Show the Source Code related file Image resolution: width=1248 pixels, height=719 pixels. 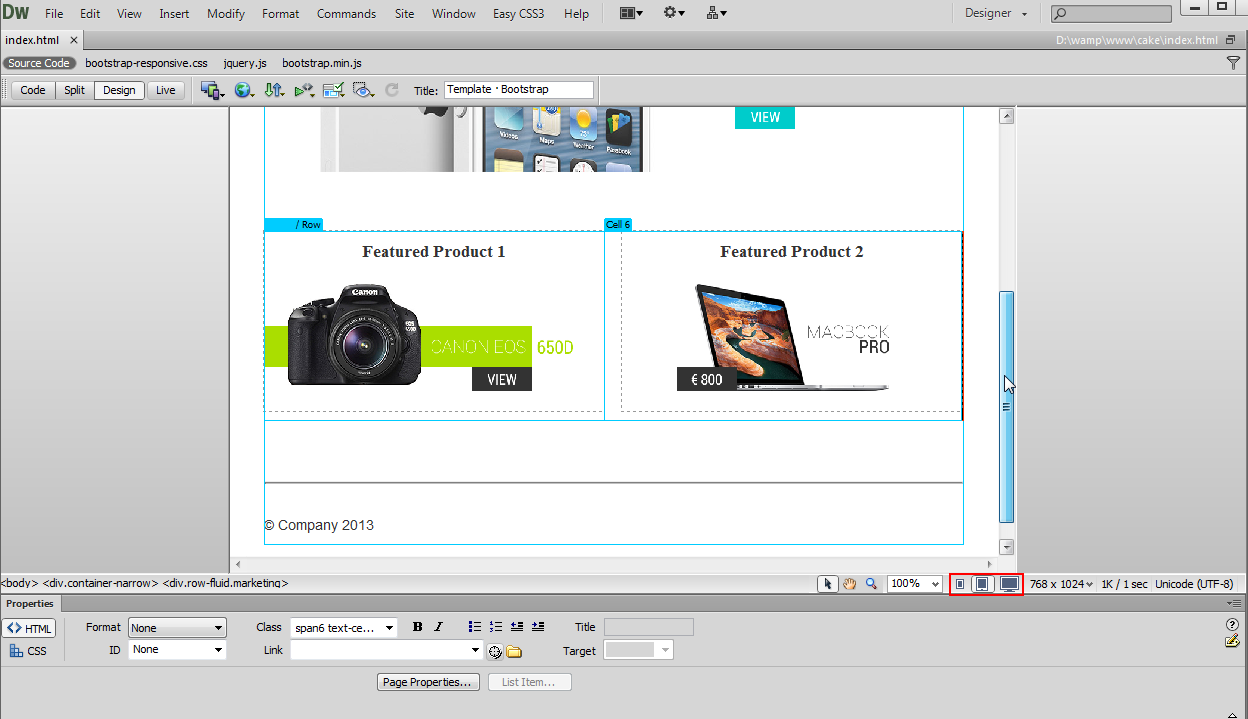pyautogui.click(x=39, y=63)
